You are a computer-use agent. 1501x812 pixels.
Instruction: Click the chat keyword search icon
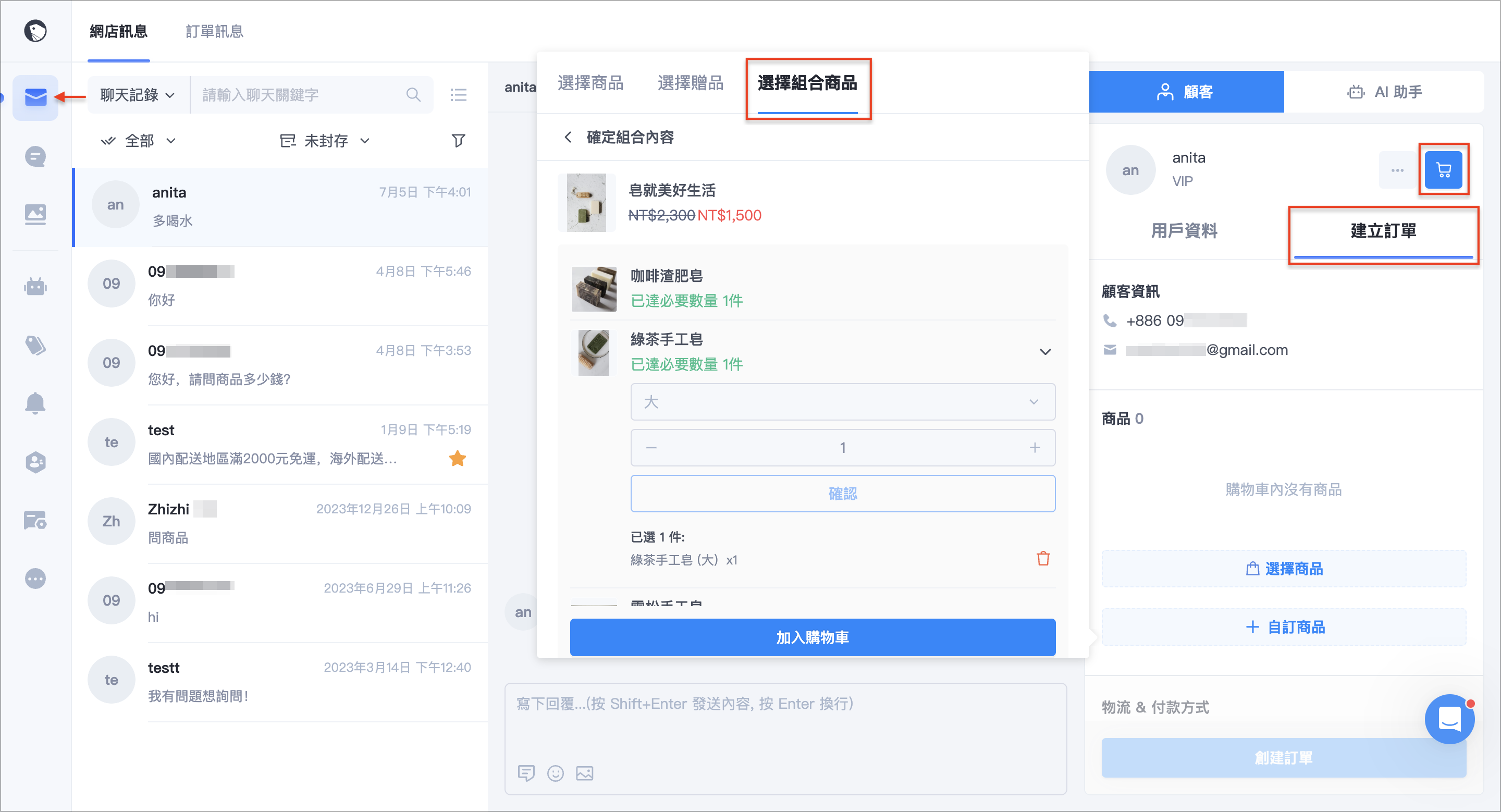(413, 94)
